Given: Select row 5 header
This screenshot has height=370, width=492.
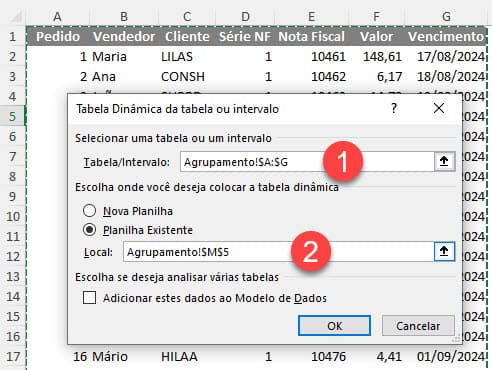Looking at the screenshot, I should (13, 116).
